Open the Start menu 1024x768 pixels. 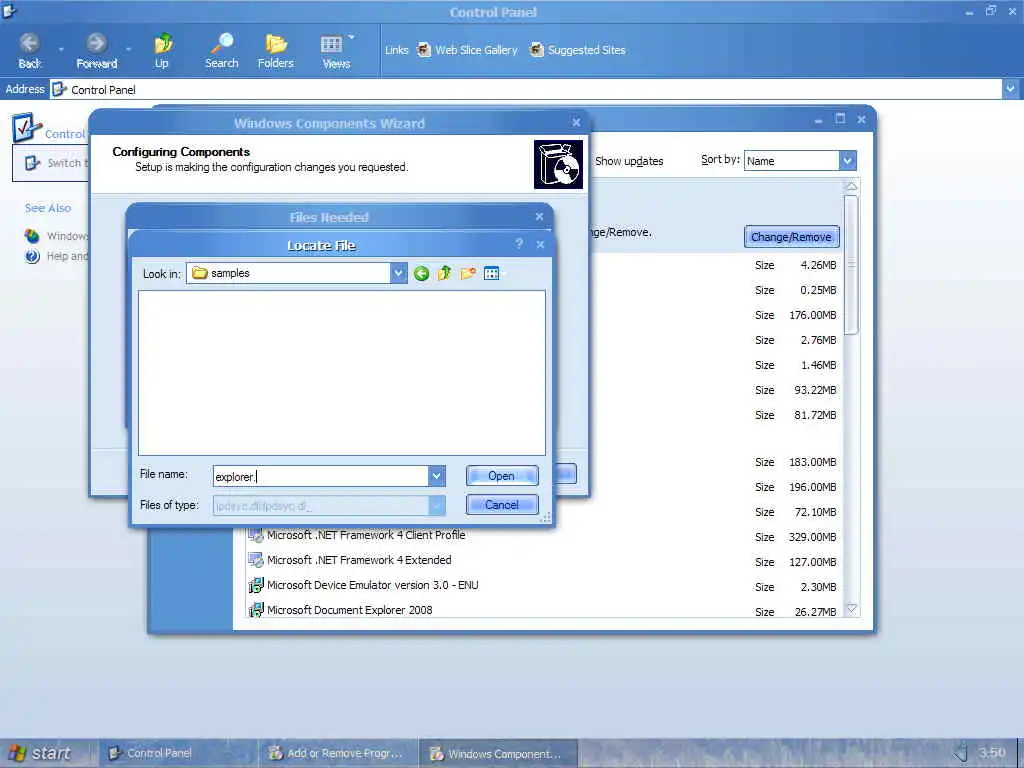point(40,753)
